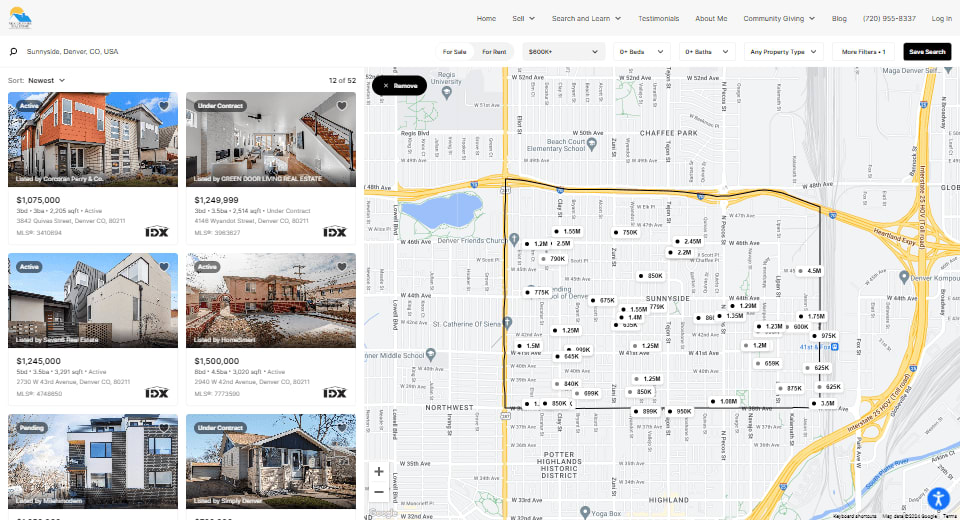The height and width of the screenshot is (520, 960).
Task: Go to the Home page
Action: [x=486, y=18]
